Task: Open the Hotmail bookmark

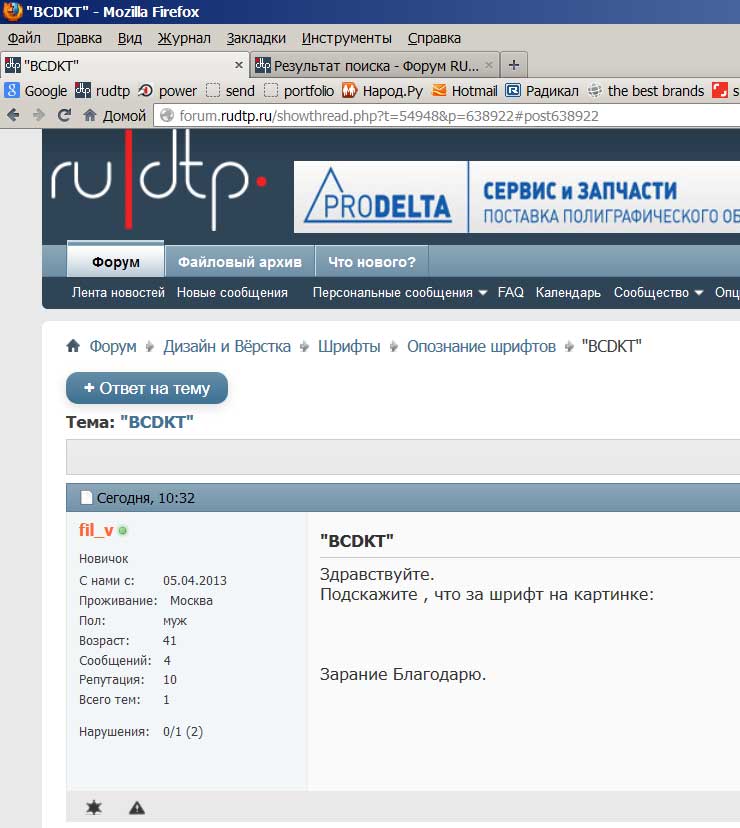Action: (x=465, y=91)
